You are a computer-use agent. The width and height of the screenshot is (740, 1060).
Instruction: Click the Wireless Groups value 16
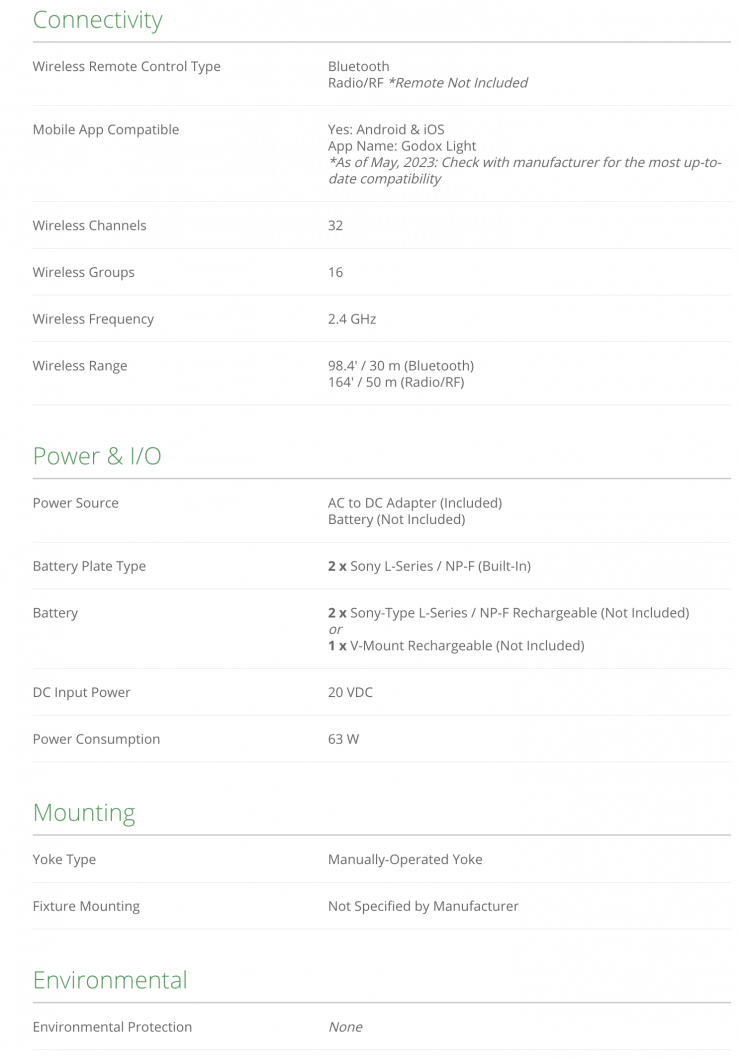coord(335,272)
